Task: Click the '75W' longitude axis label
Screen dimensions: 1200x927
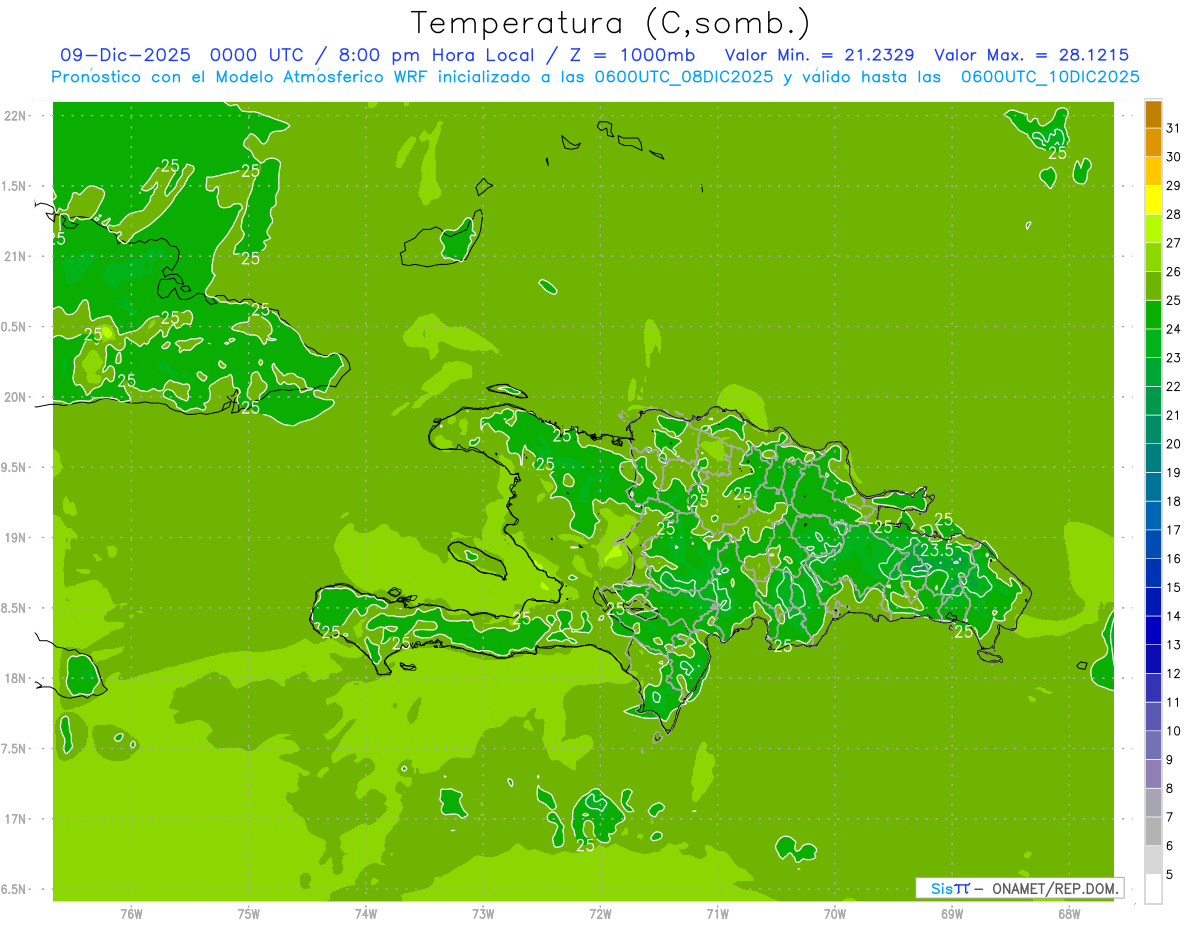Action: pos(248,913)
